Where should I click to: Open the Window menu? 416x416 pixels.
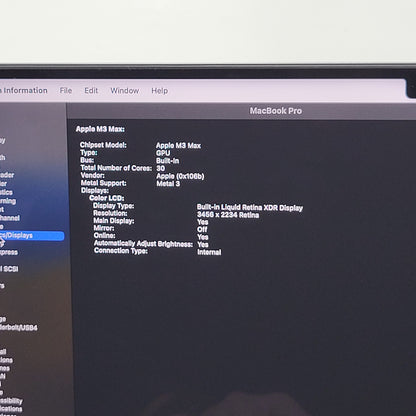125,90
